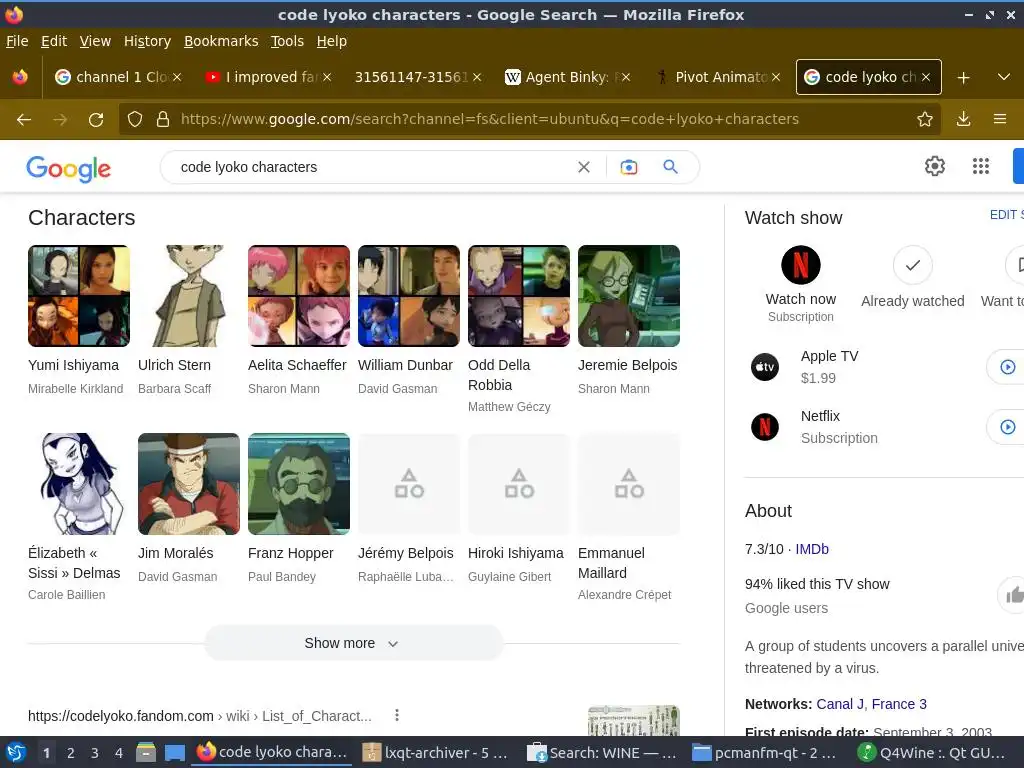Open the LXQt start menu icon
1024x768 pixels.
[16, 753]
